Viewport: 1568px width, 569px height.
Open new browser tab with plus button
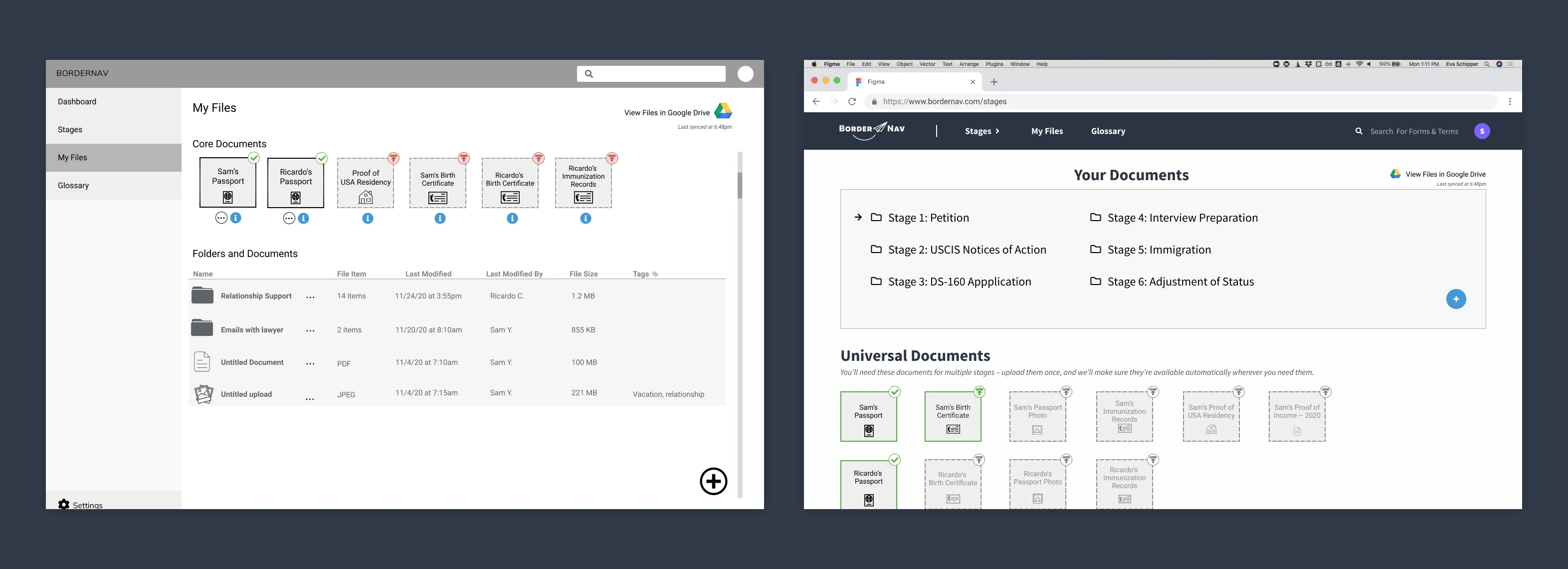click(994, 82)
